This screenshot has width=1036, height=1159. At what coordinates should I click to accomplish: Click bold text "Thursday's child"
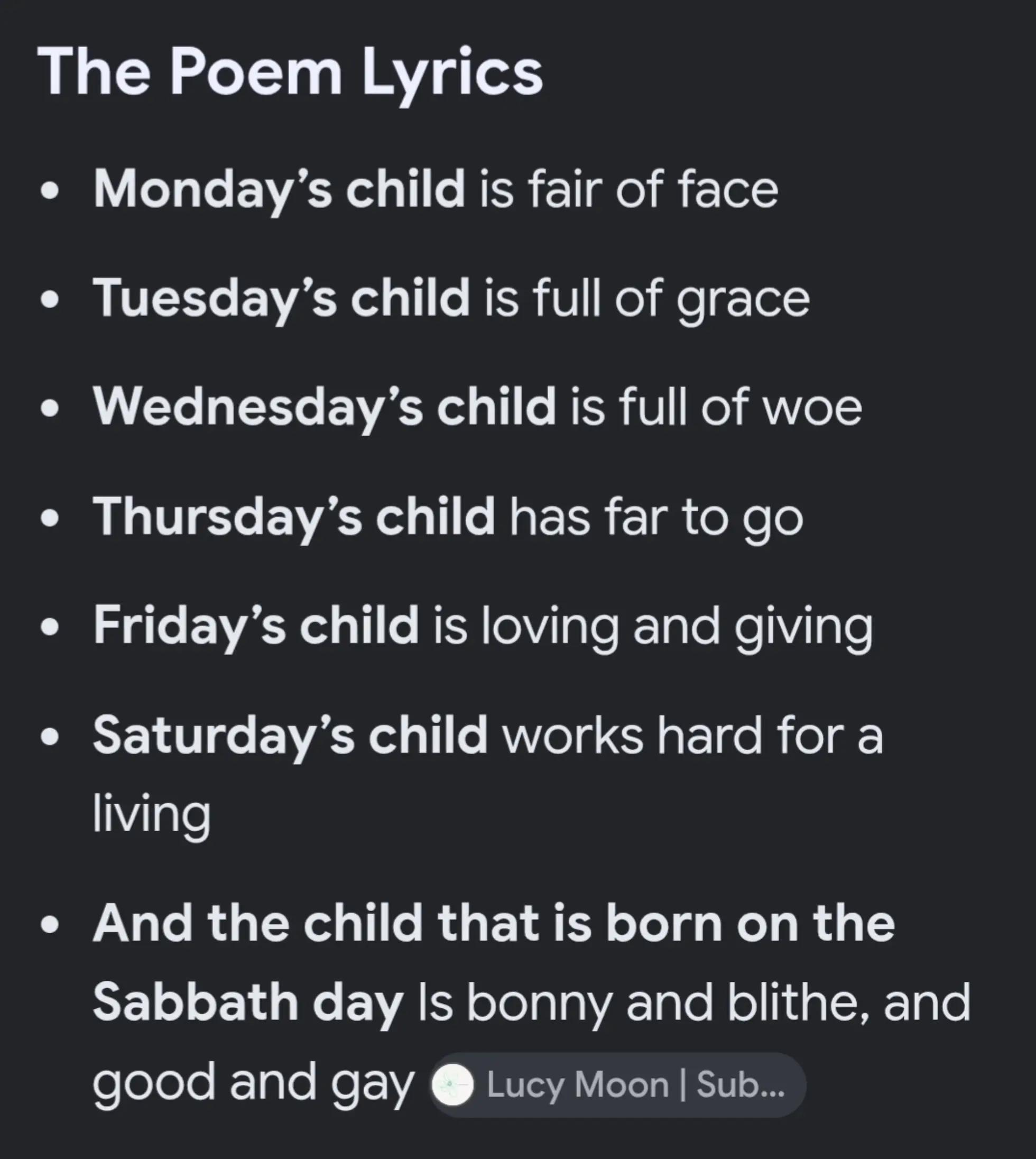(294, 518)
